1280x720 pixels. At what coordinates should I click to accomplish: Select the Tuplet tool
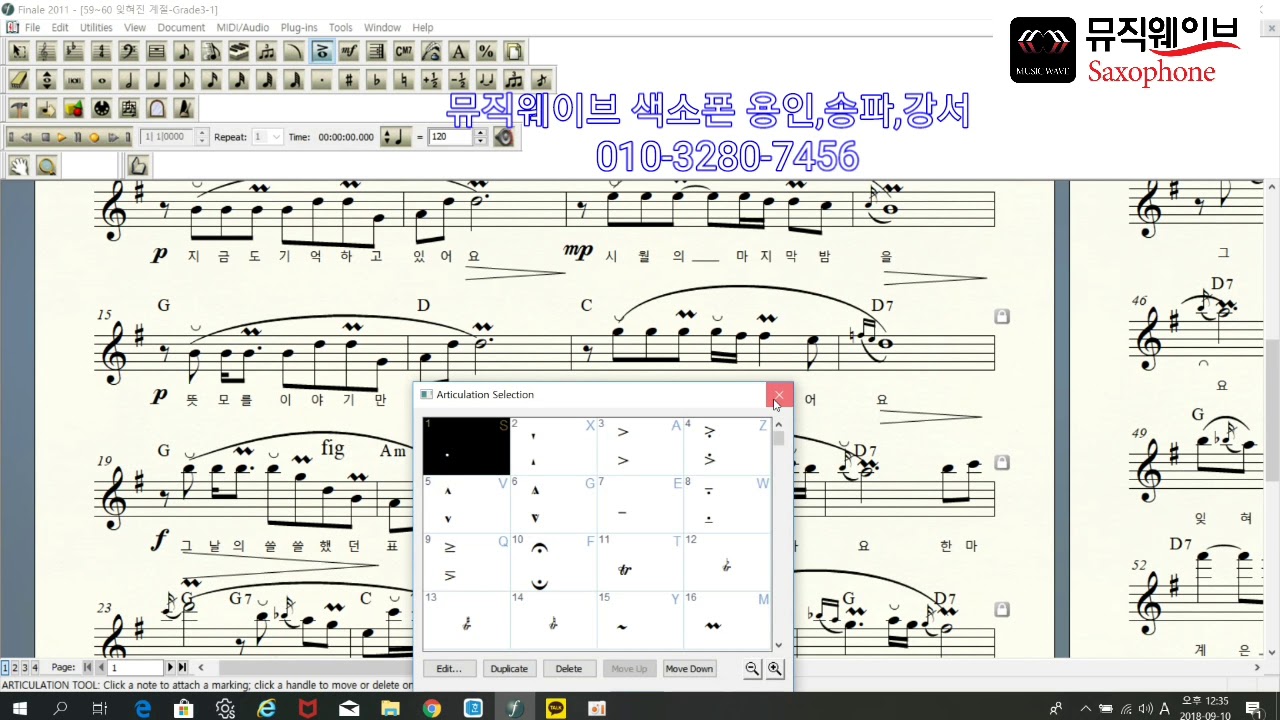(266, 52)
